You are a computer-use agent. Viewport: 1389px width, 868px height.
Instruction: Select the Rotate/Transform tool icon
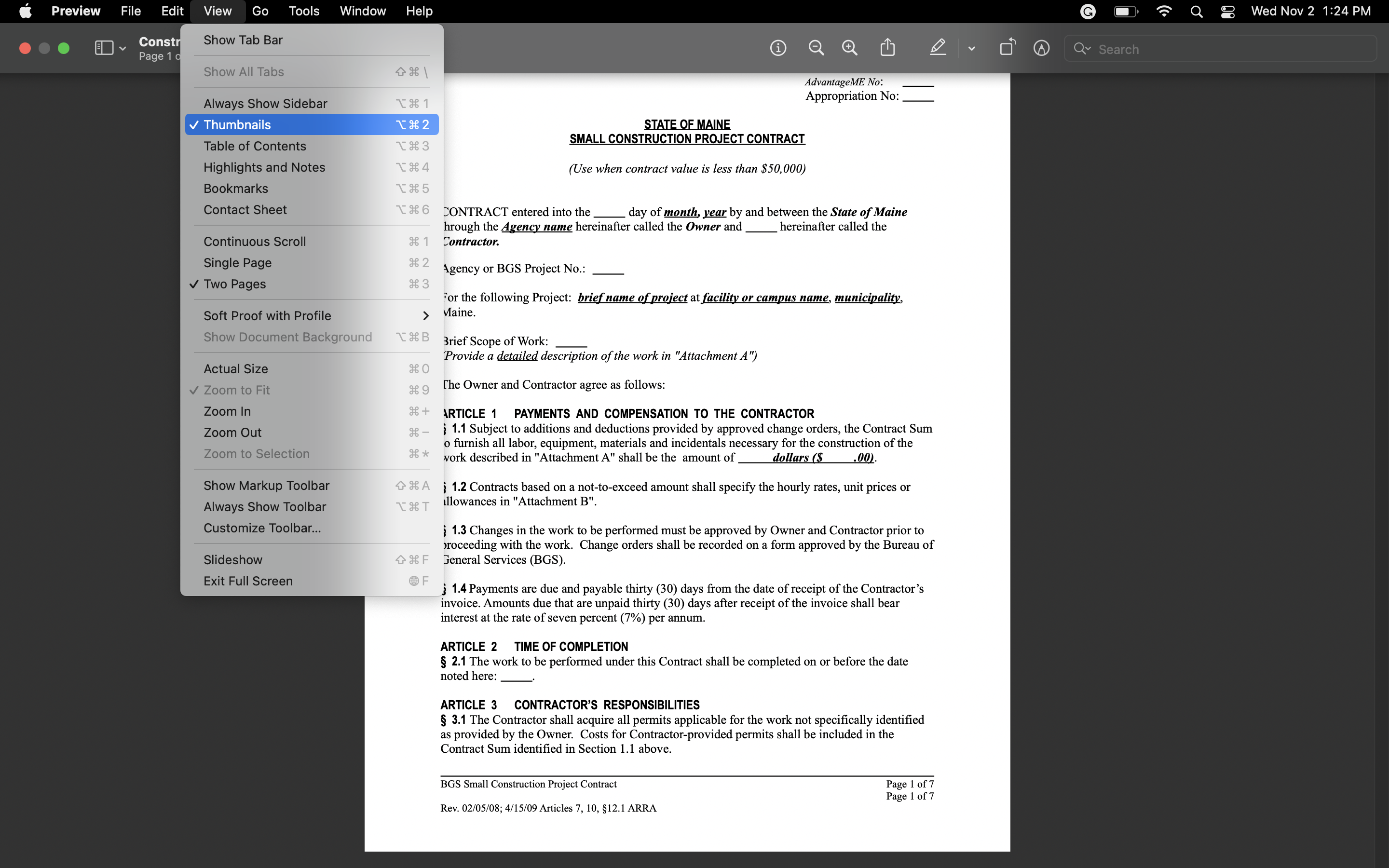click(x=1006, y=48)
